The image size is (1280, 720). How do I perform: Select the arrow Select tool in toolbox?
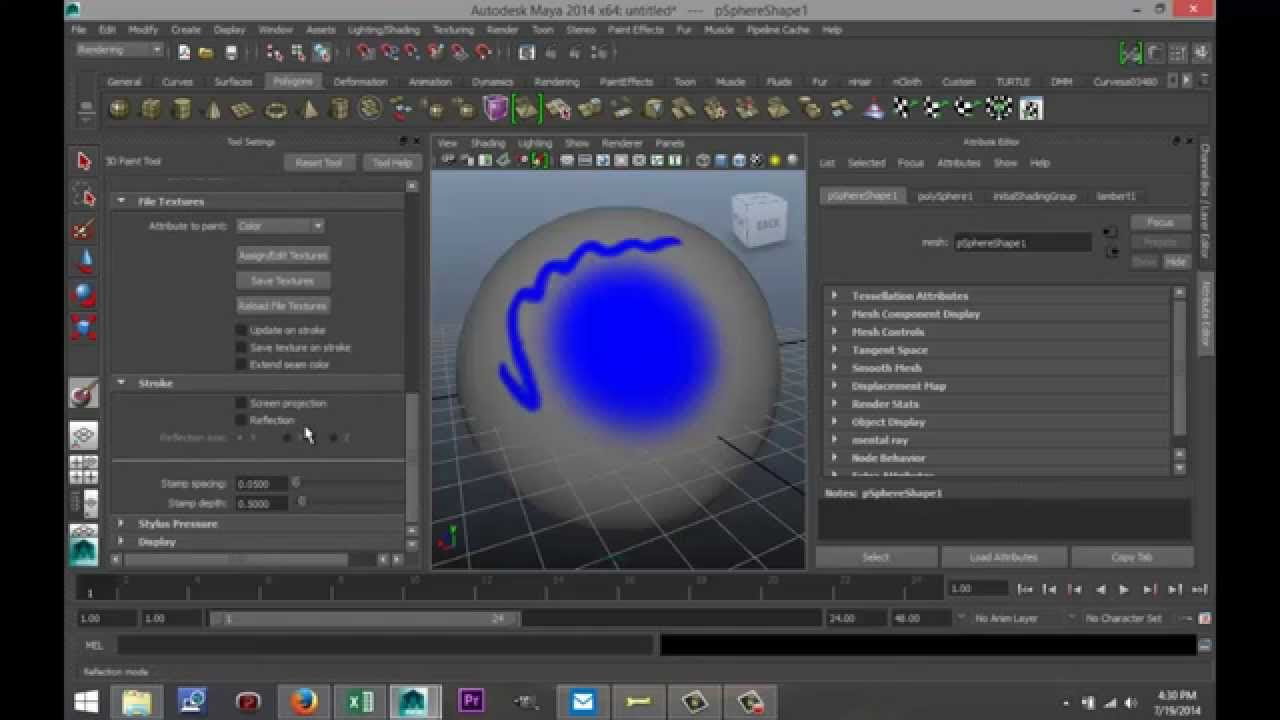click(84, 162)
